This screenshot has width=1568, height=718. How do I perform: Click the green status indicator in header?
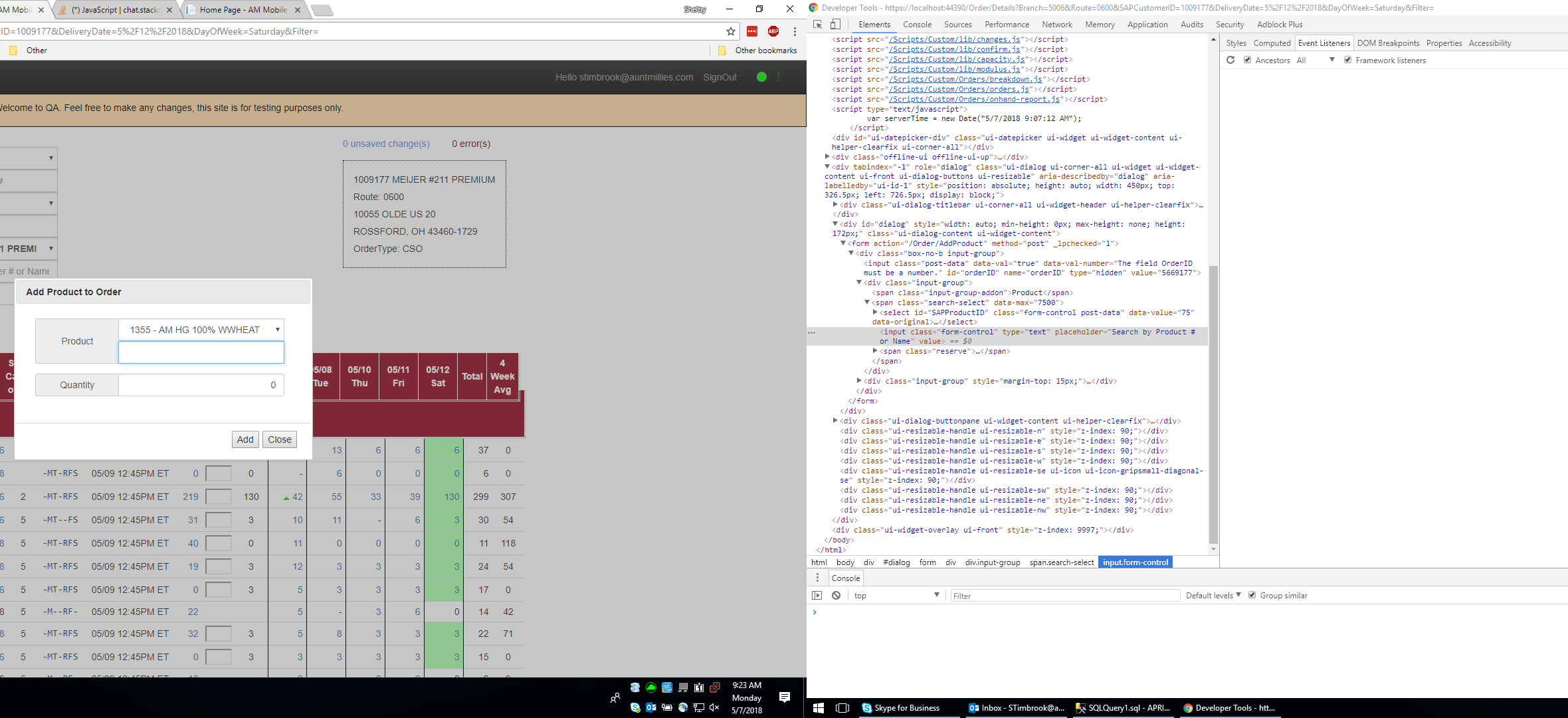coord(761,77)
